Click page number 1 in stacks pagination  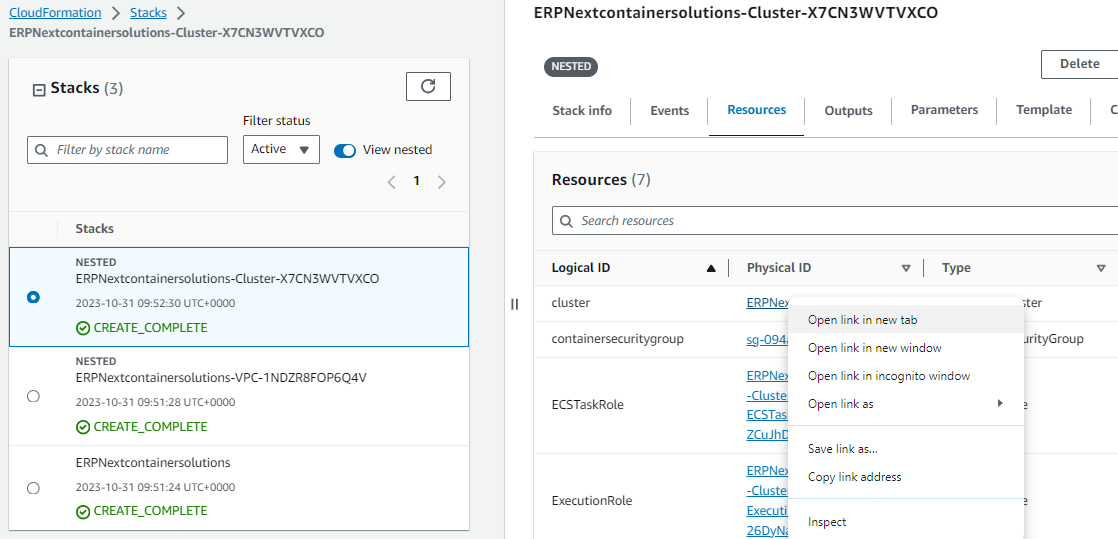coord(416,181)
